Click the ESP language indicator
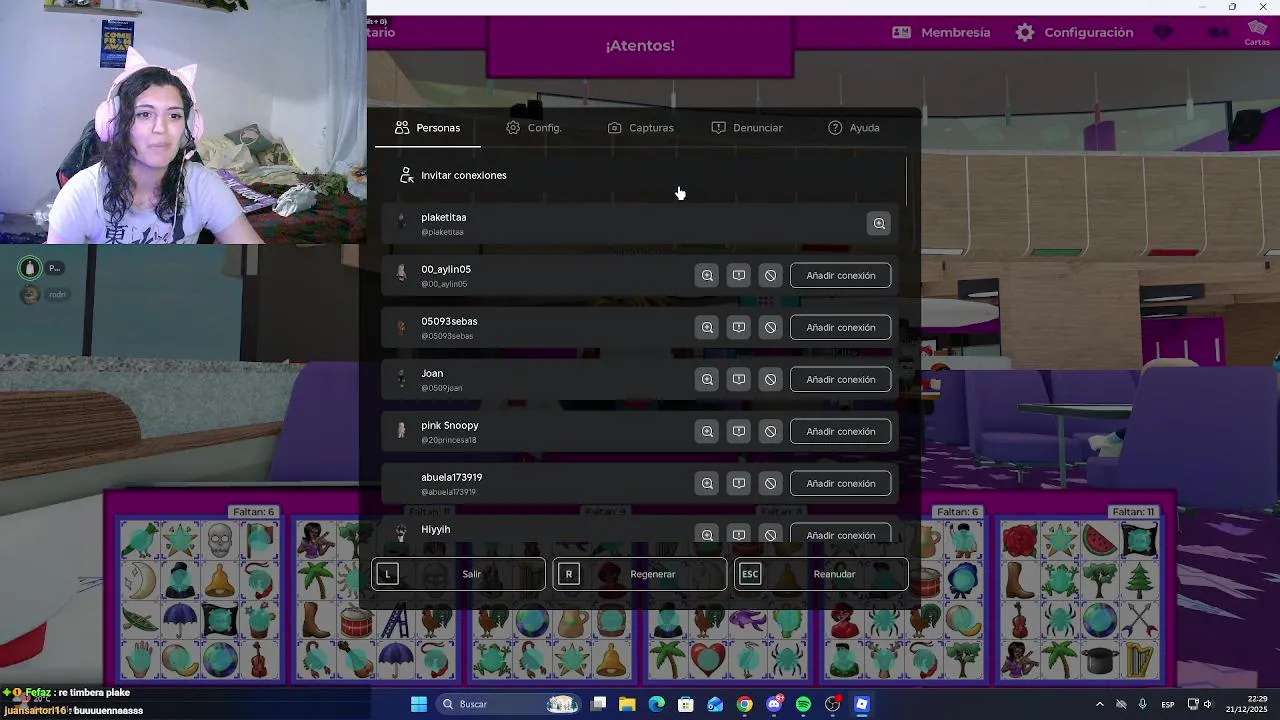The image size is (1280, 720). coord(1168,704)
